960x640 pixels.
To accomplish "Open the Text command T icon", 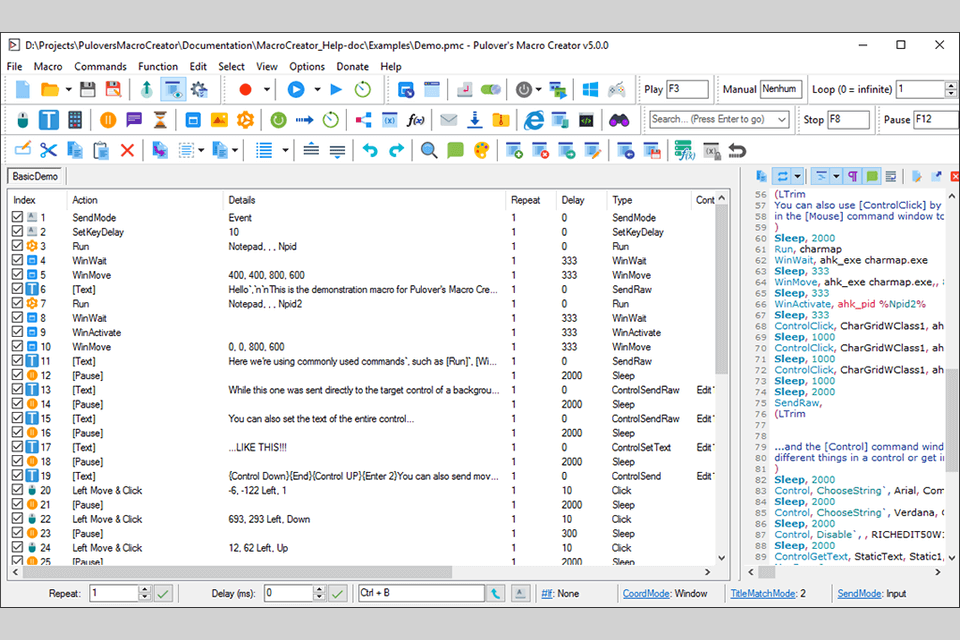I will (48, 119).
